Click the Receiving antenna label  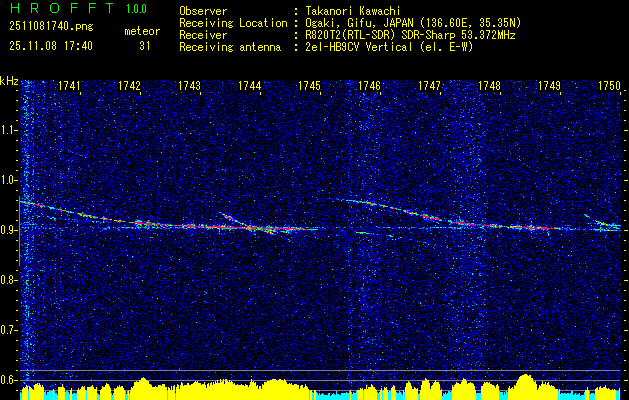point(230,47)
